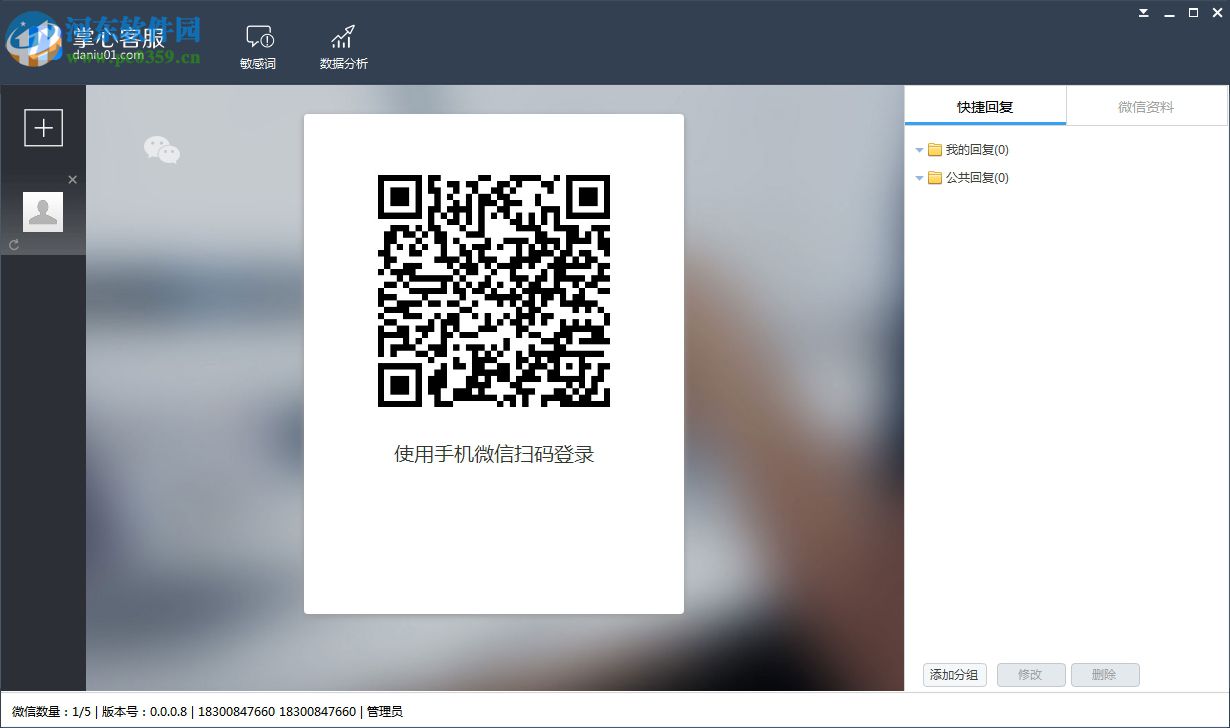Click the WeChat logo icon
Image resolution: width=1230 pixels, height=728 pixels.
pos(162,150)
